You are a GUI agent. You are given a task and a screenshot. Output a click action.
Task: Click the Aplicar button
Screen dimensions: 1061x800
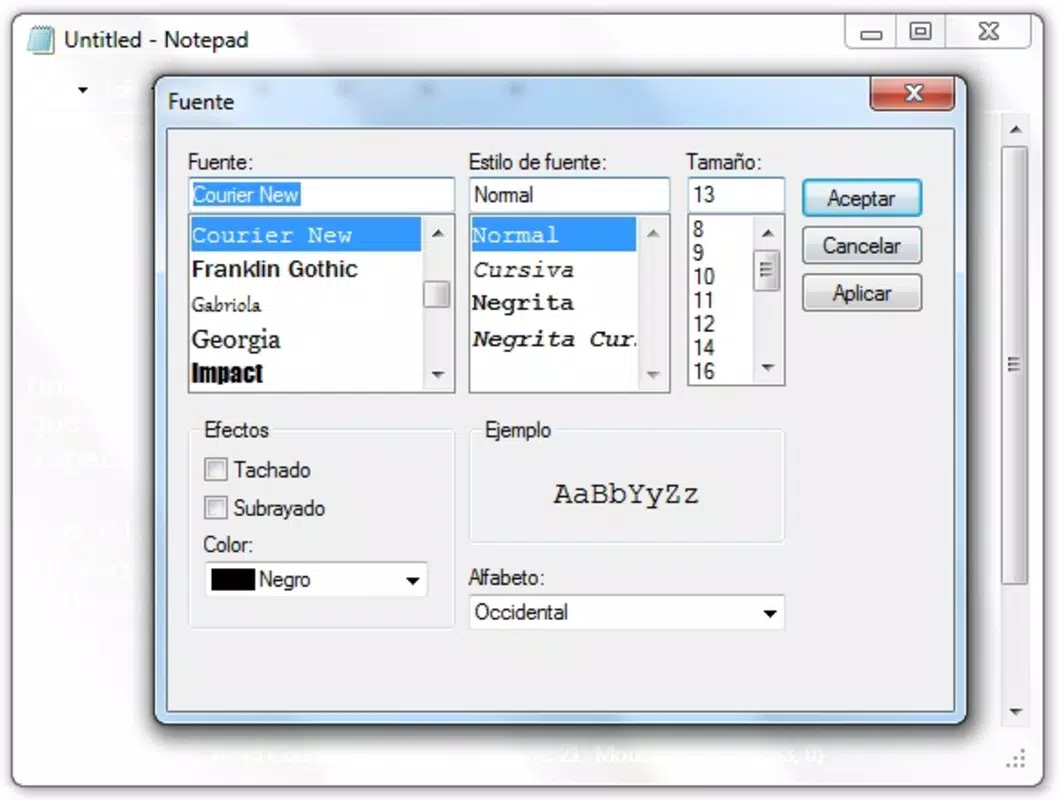[x=861, y=293]
